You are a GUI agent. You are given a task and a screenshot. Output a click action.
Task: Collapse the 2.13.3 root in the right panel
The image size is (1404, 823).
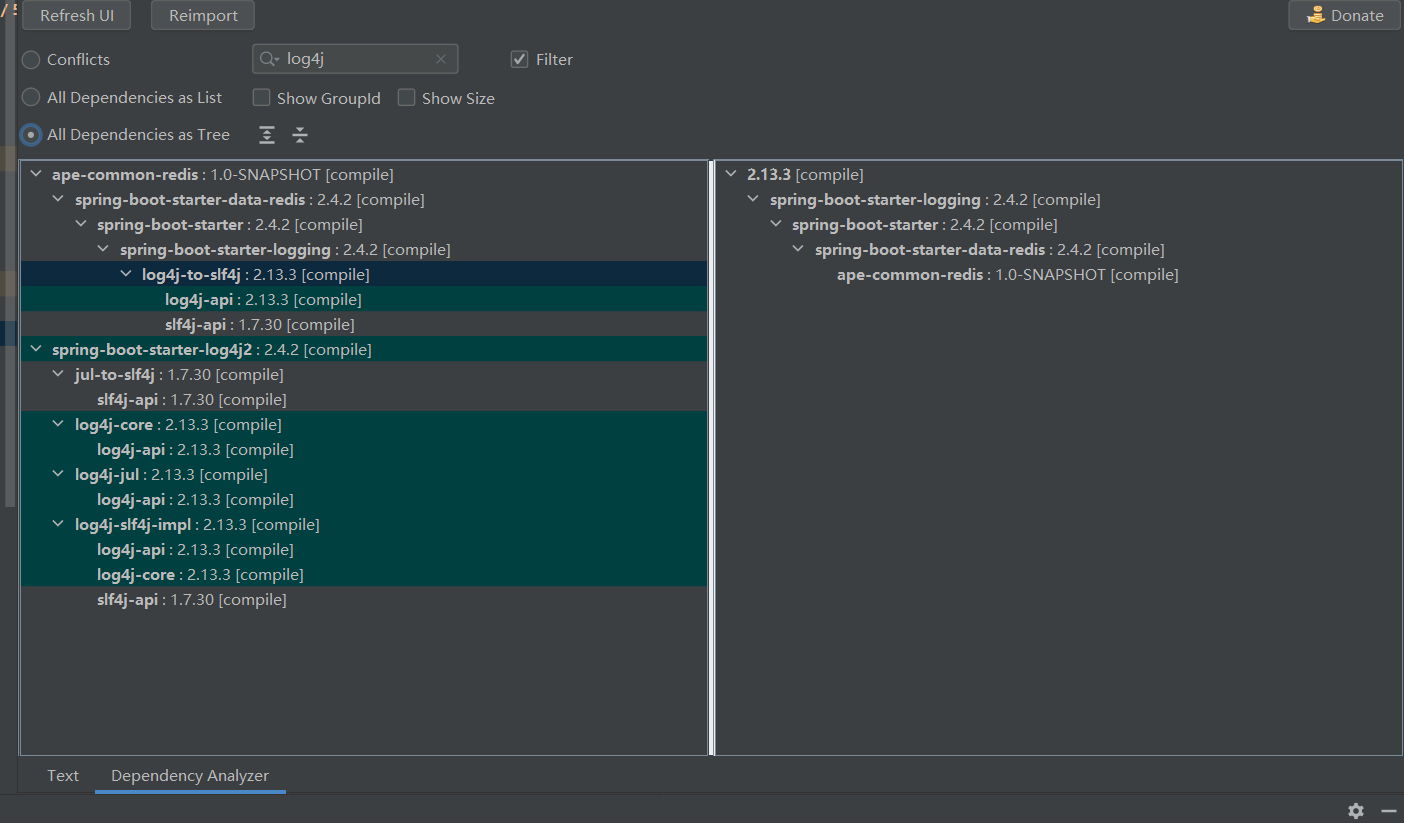coord(732,174)
